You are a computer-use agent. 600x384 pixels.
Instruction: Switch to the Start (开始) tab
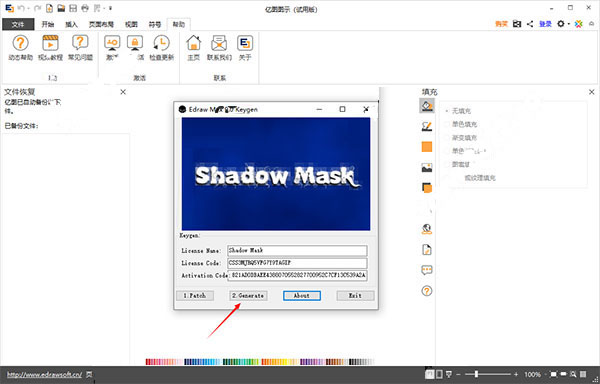(48, 24)
